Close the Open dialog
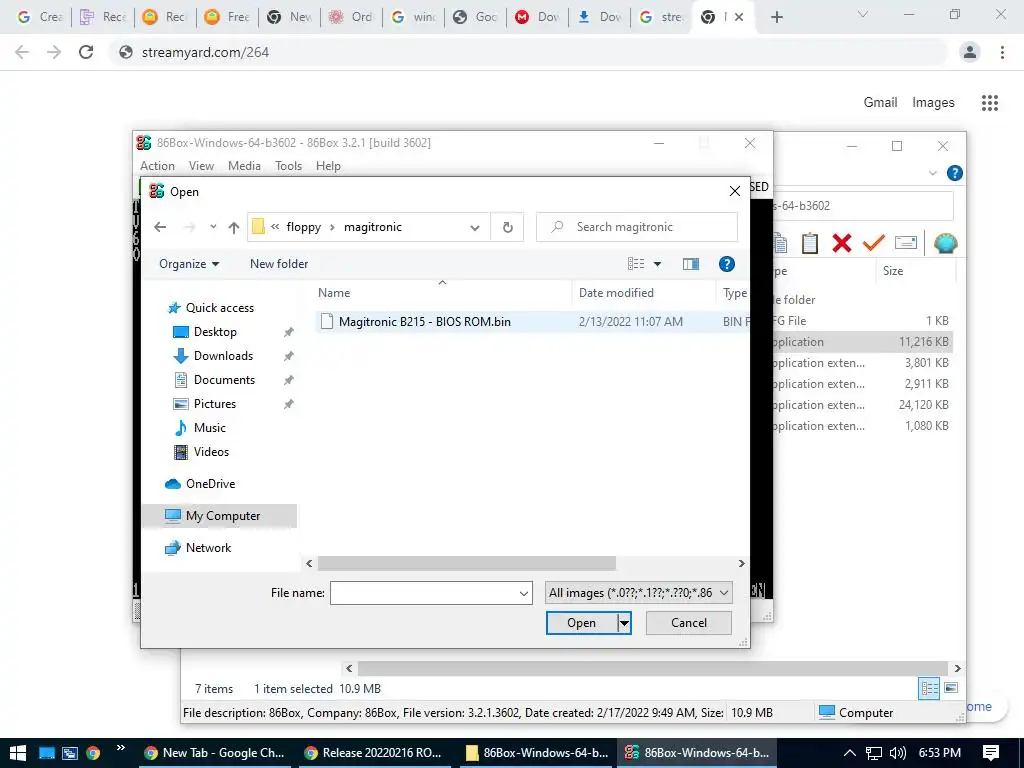 [x=735, y=191]
